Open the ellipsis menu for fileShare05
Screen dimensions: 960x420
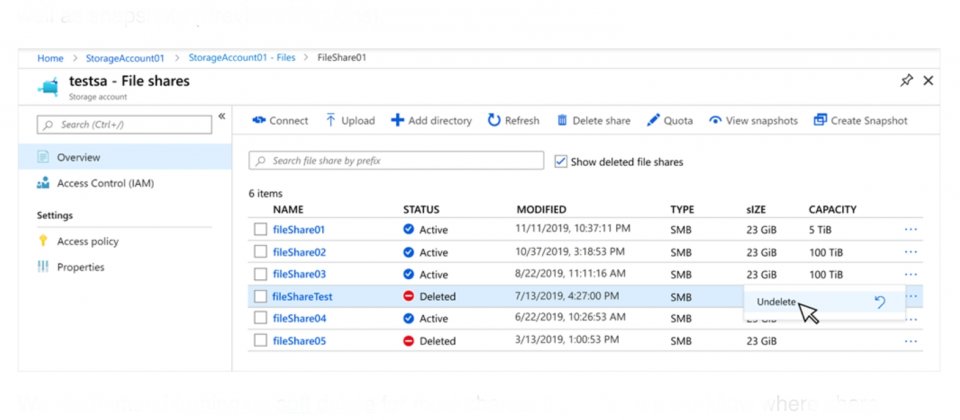coord(910,341)
